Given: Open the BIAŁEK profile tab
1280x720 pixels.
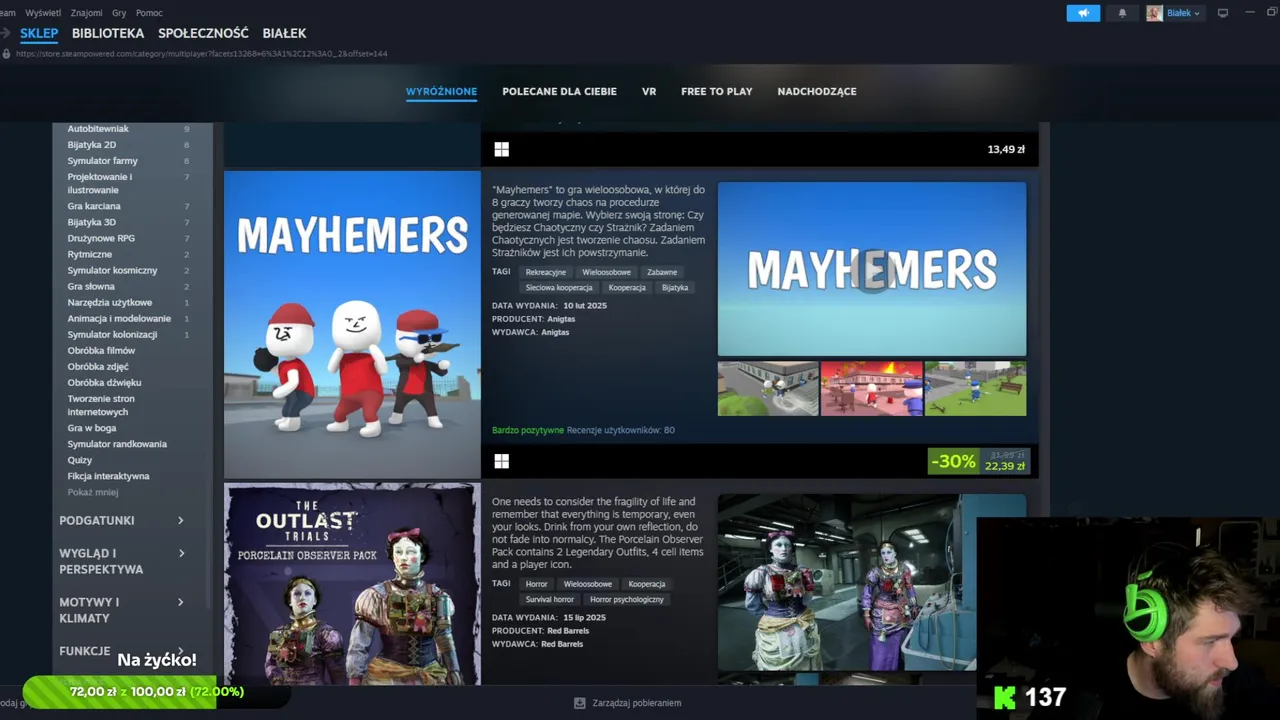Looking at the screenshot, I should 284,33.
